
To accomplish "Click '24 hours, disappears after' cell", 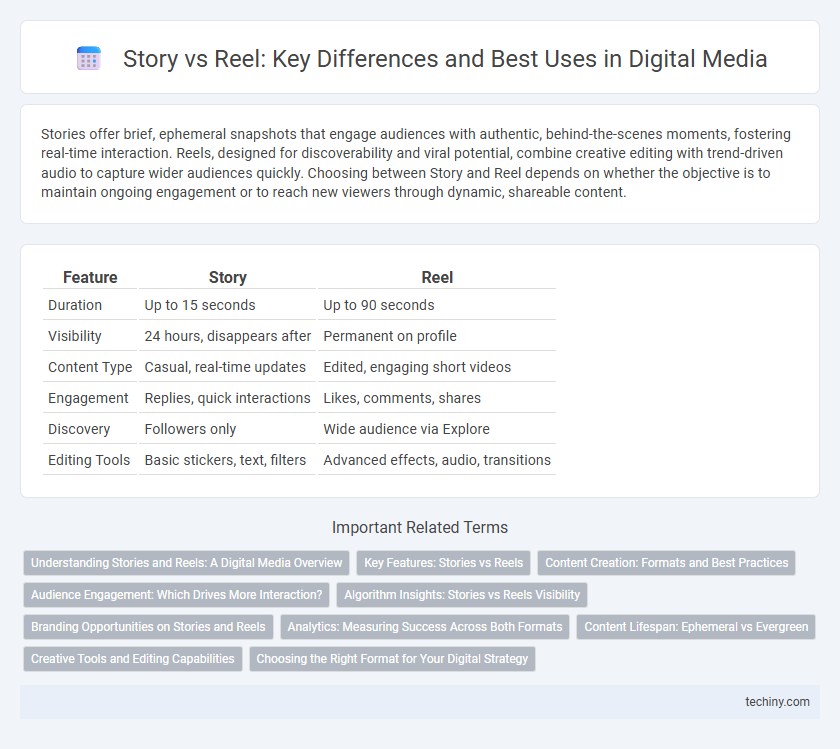I will (228, 336).
